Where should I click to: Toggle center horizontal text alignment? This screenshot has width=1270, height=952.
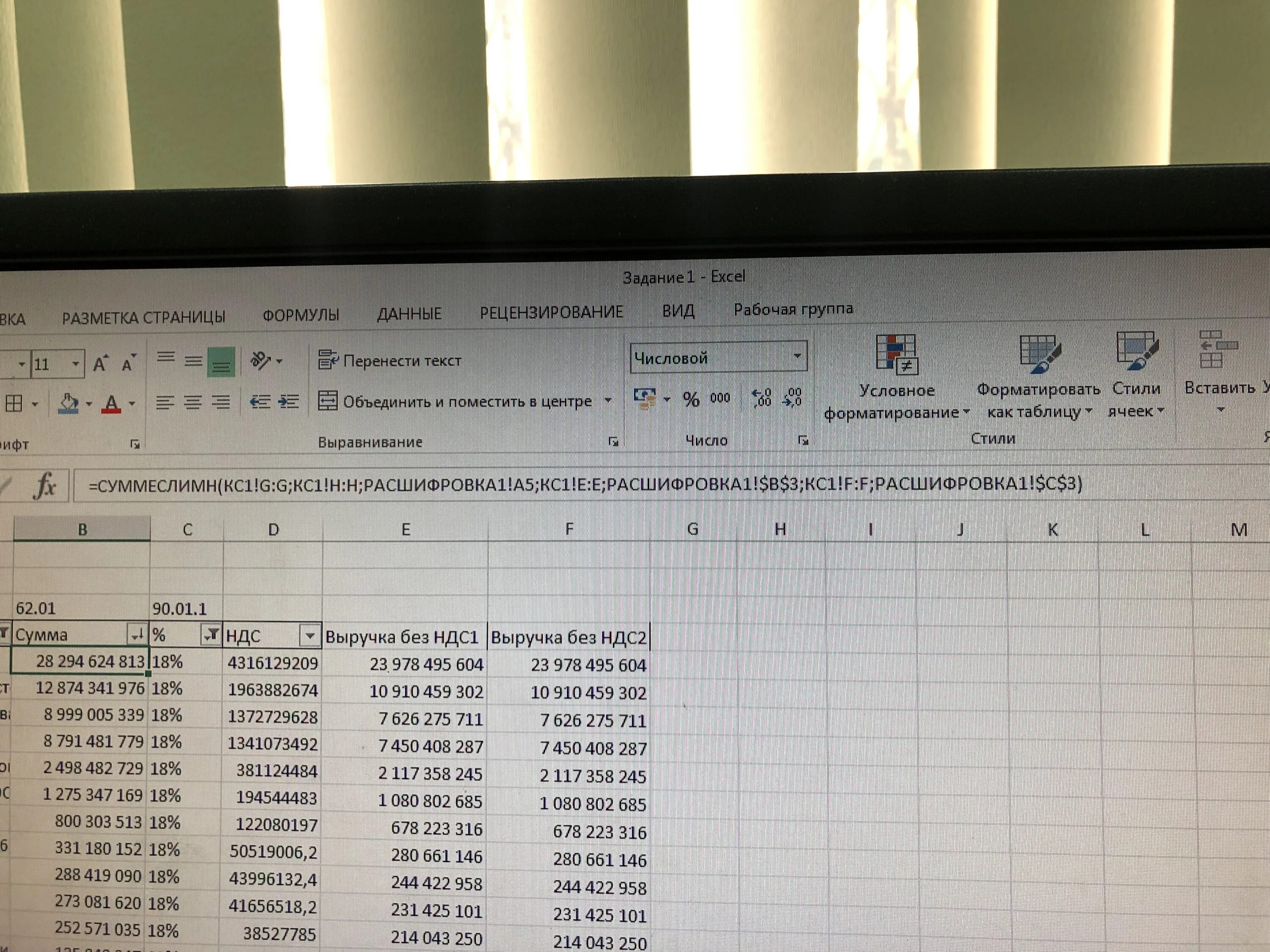(x=193, y=402)
